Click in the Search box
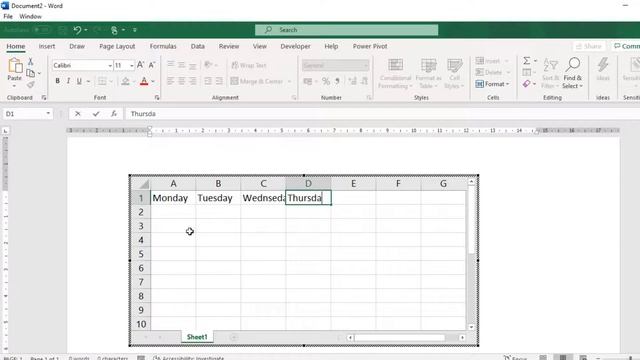The height and width of the screenshot is (360, 640). [347, 30]
